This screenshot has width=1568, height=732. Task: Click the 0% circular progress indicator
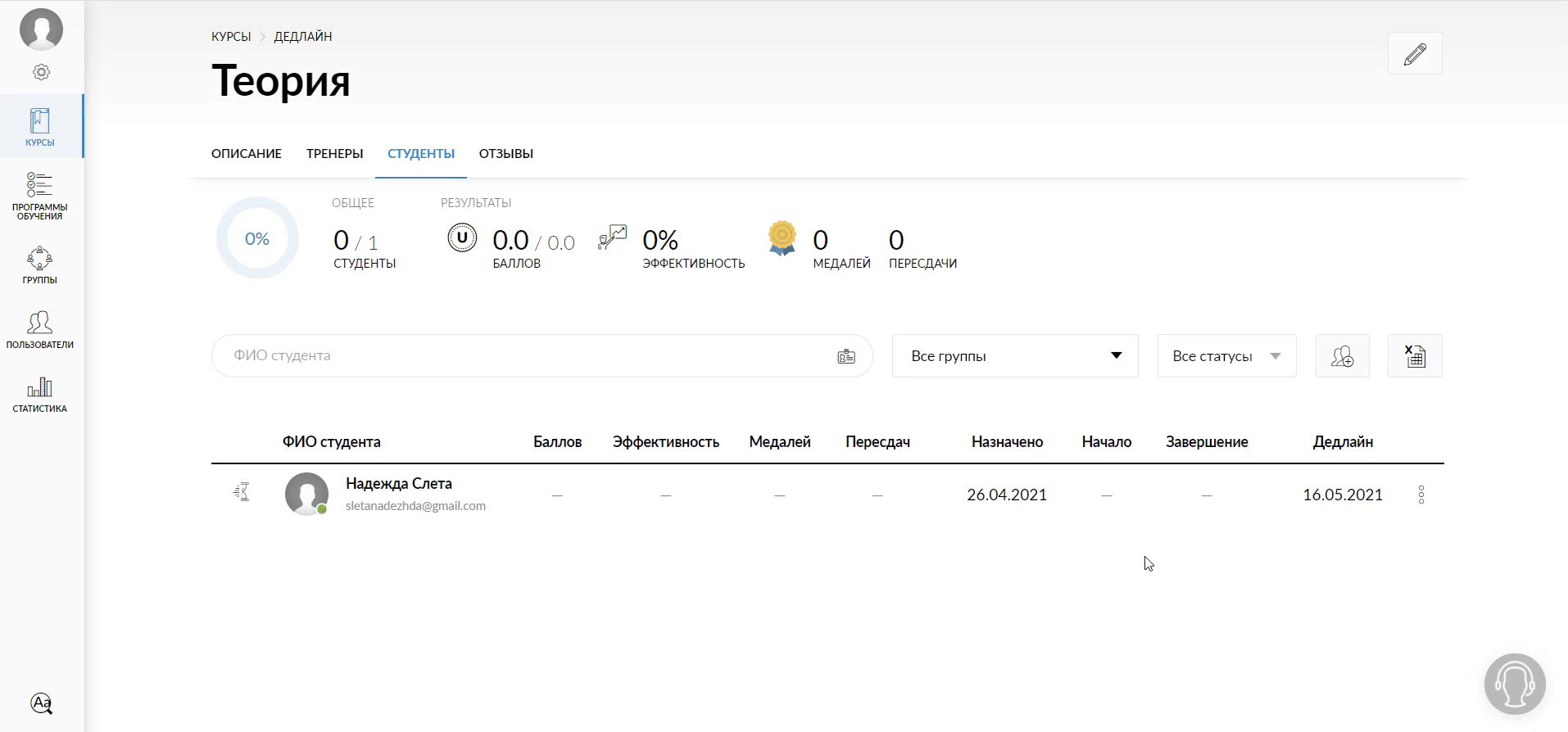(x=257, y=238)
